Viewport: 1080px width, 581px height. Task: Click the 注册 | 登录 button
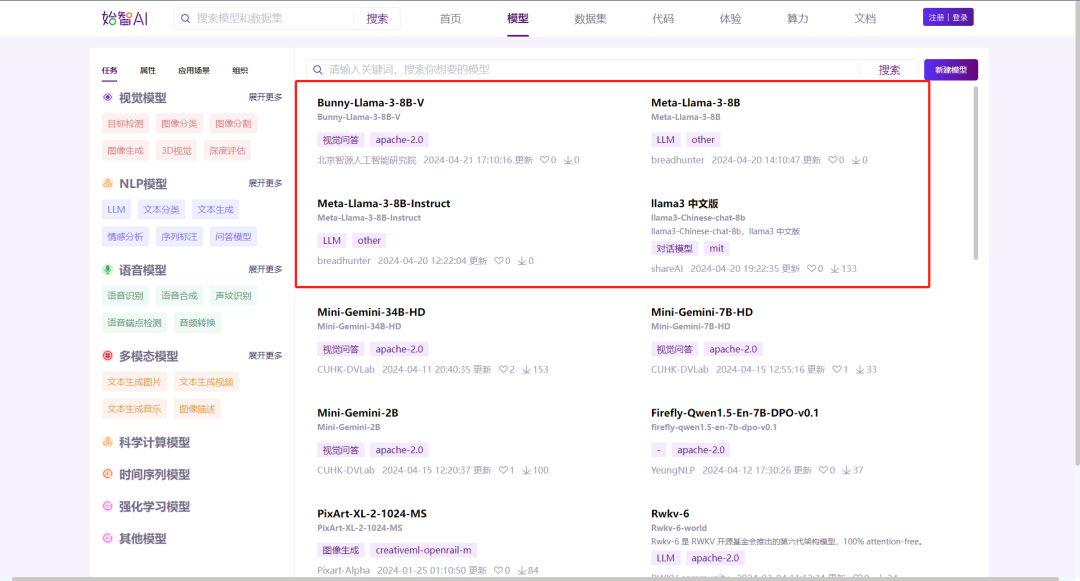pos(948,17)
